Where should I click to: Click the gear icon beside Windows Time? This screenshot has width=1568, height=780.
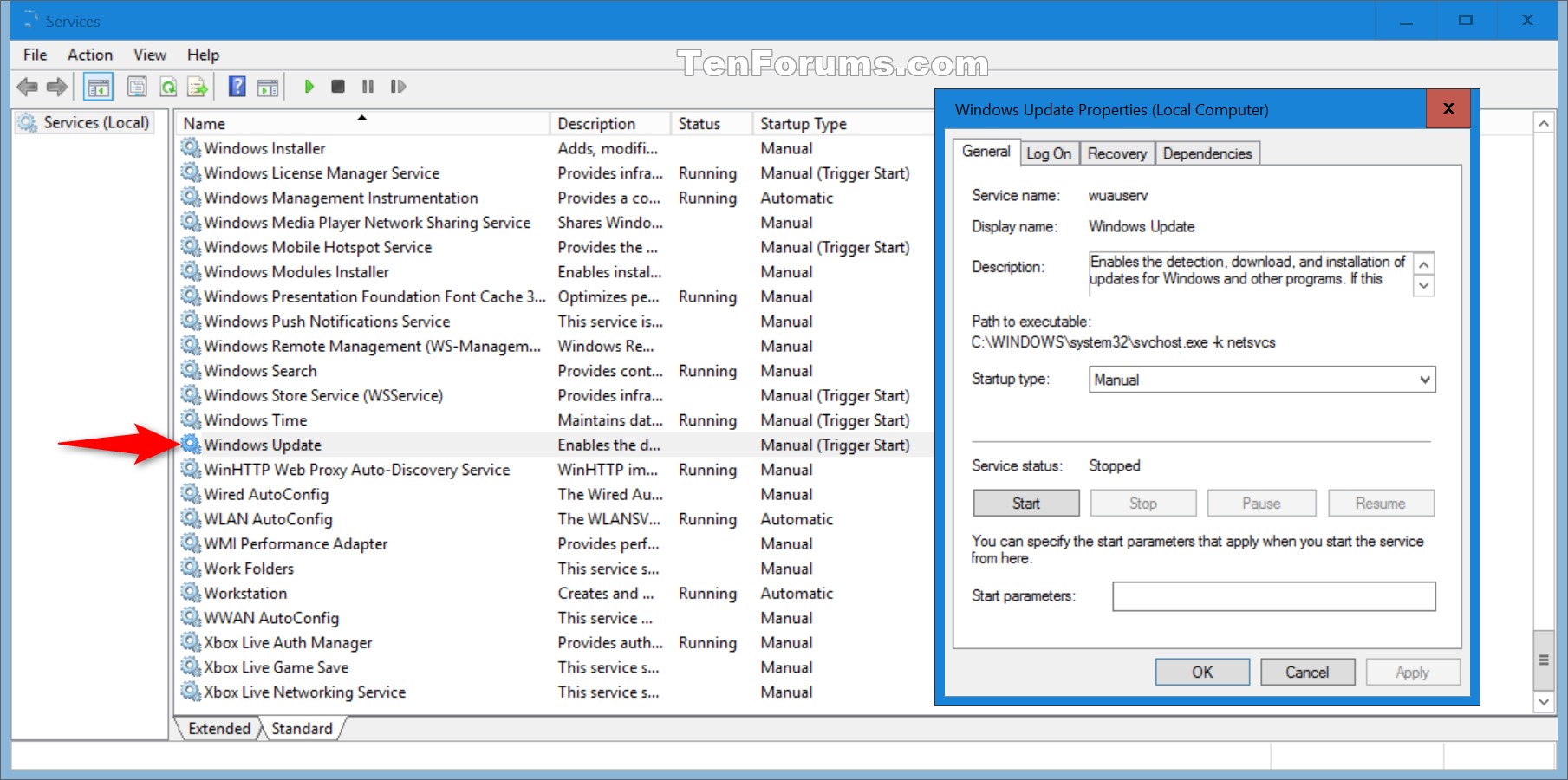coord(191,420)
